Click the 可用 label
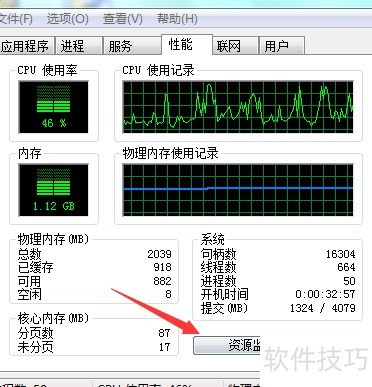The image size is (372, 387). (29, 281)
